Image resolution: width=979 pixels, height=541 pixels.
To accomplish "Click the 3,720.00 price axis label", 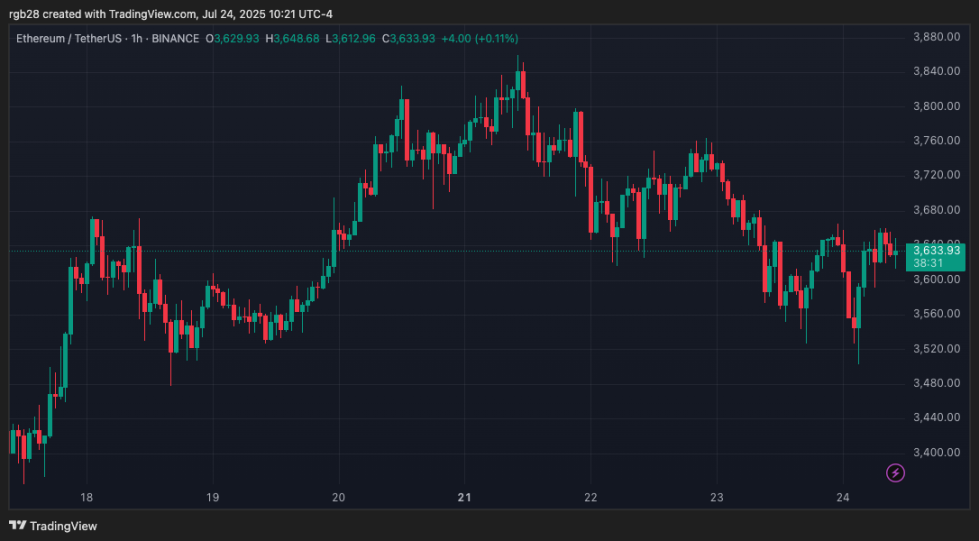I will click(935, 175).
